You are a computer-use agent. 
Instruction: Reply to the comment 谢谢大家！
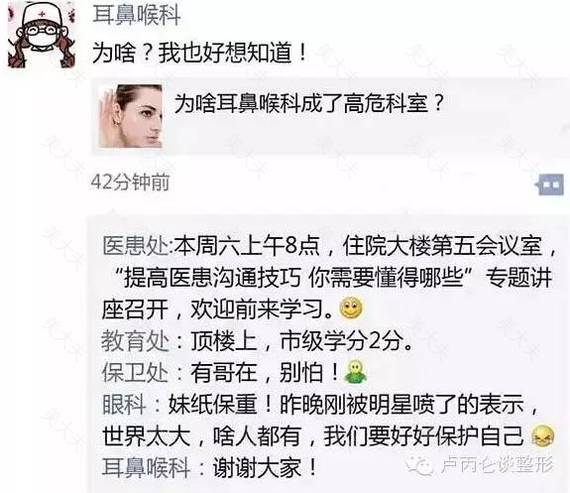tap(265, 467)
